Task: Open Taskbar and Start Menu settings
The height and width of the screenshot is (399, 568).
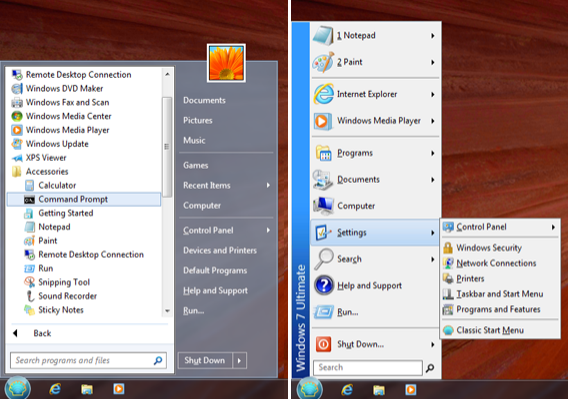Action: 500,294
